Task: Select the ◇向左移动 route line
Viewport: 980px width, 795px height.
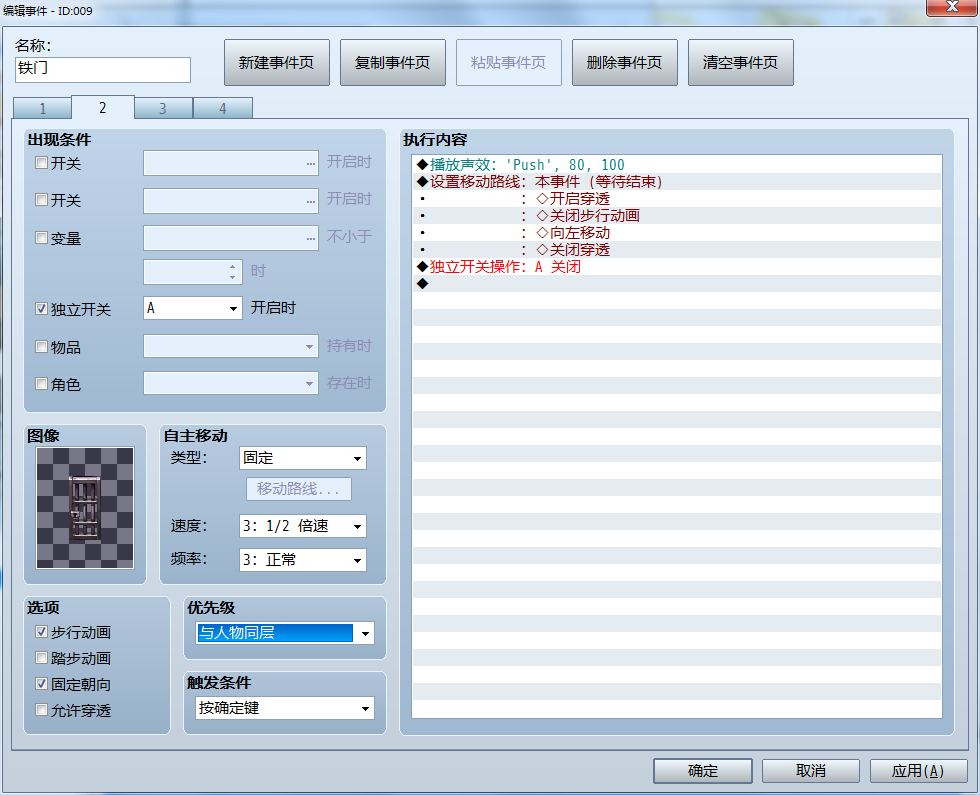Action: click(x=677, y=232)
